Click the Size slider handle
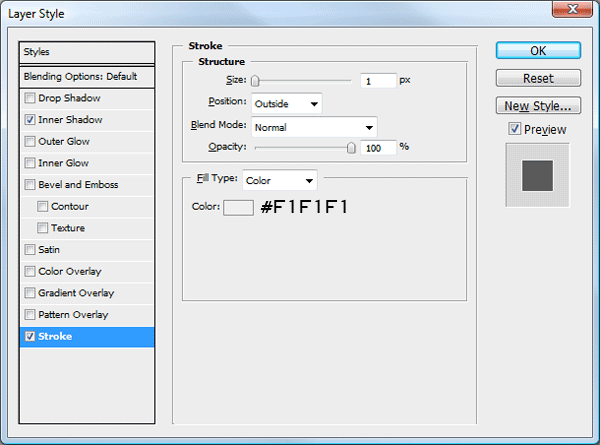This screenshot has height=445, width=600. click(255, 81)
